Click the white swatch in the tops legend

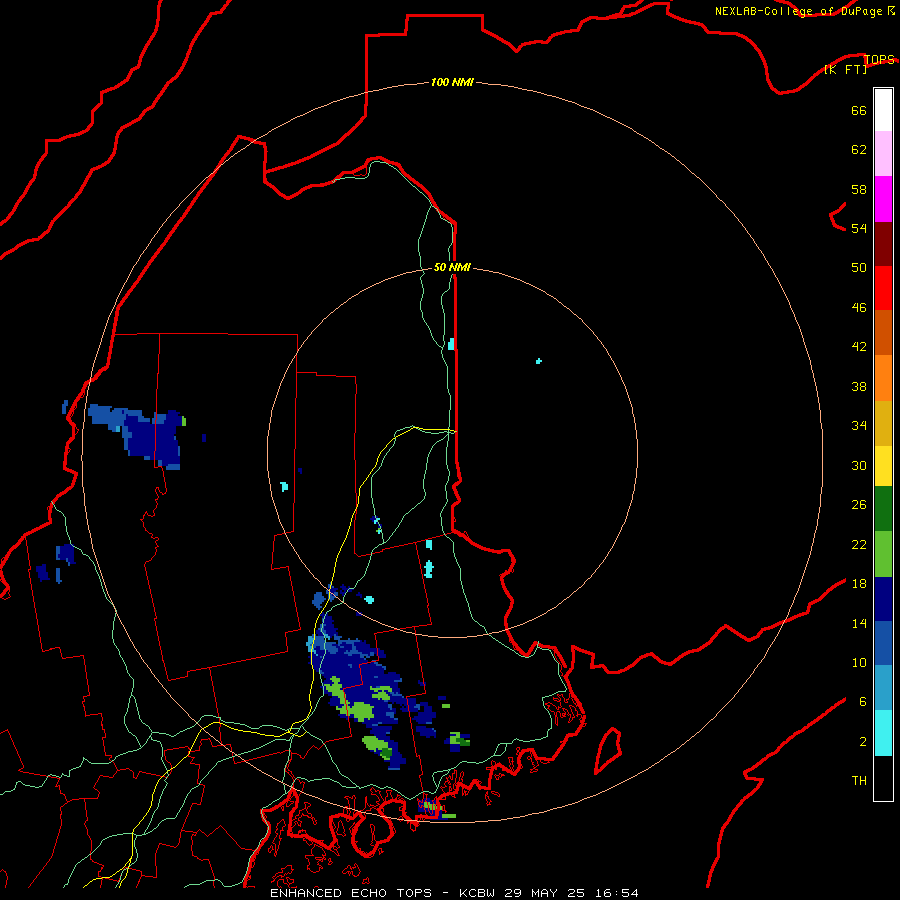(883, 110)
